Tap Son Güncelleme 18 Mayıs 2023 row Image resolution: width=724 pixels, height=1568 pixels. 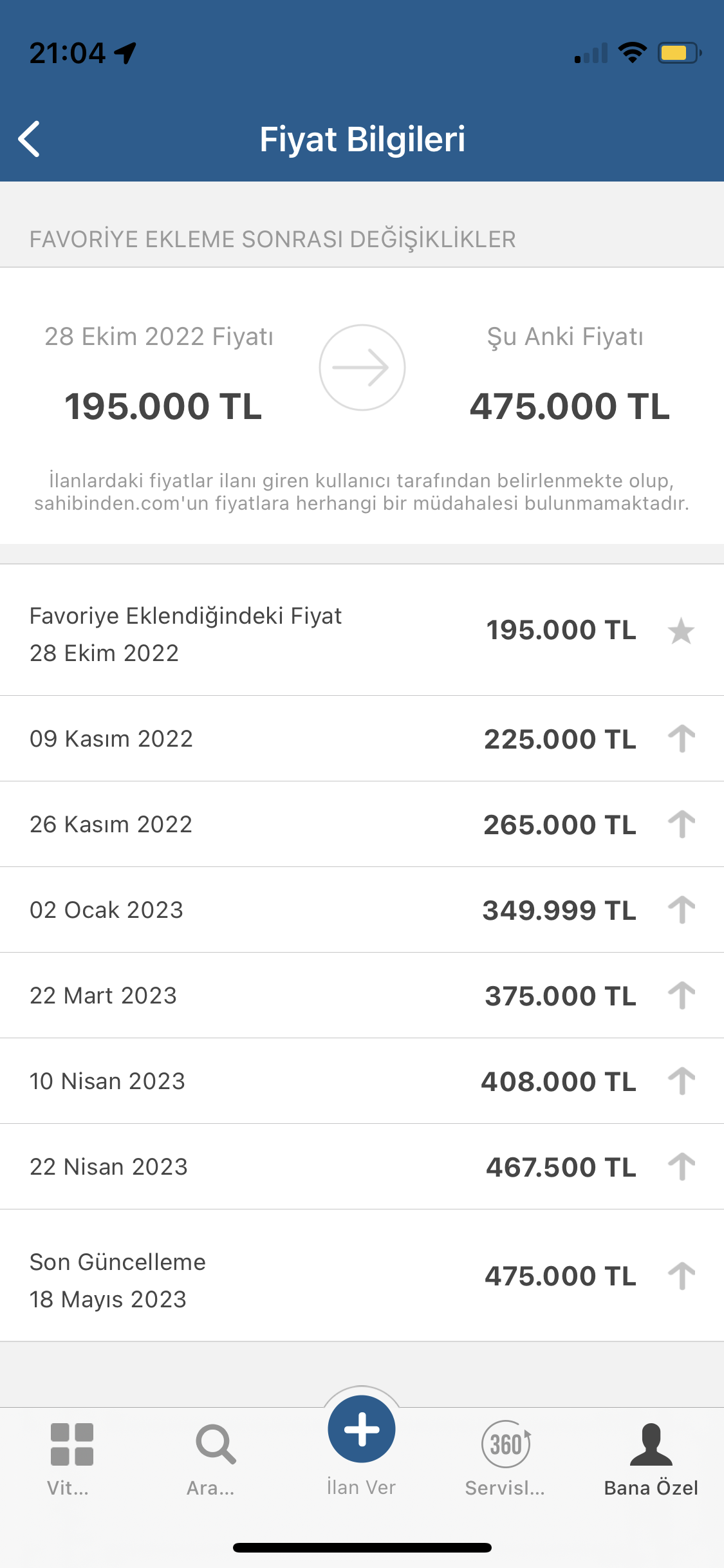362,1275
